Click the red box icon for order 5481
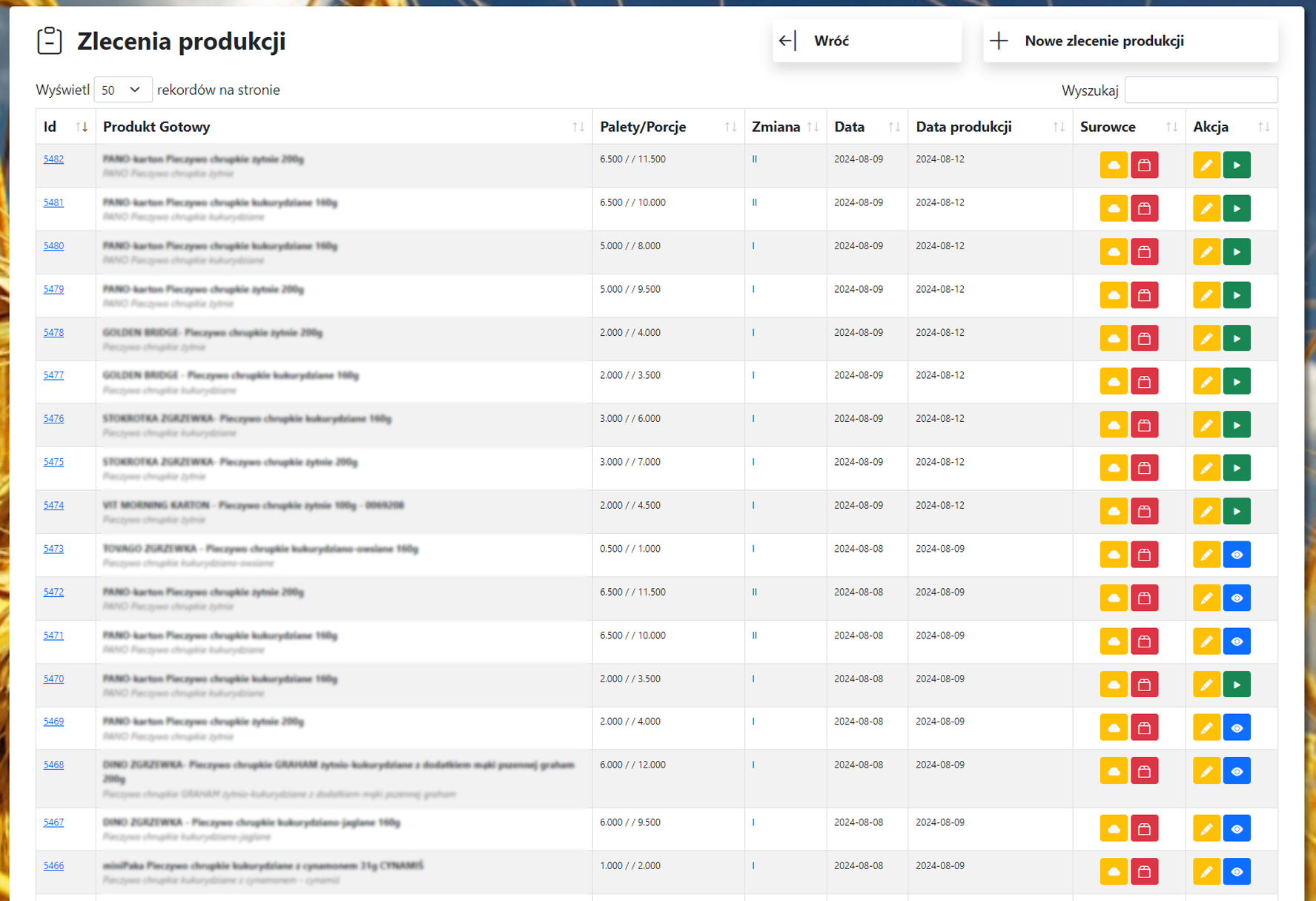This screenshot has height=901, width=1316. click(x=1144, y=208)
